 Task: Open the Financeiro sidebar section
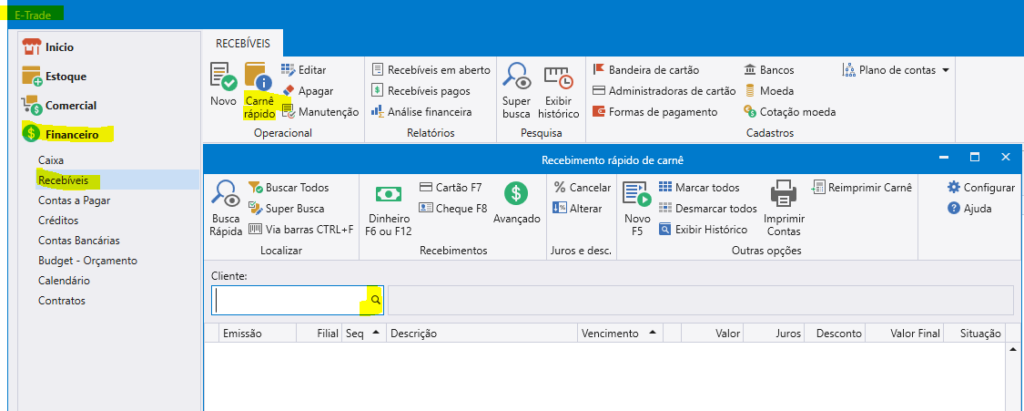point(68,134)
